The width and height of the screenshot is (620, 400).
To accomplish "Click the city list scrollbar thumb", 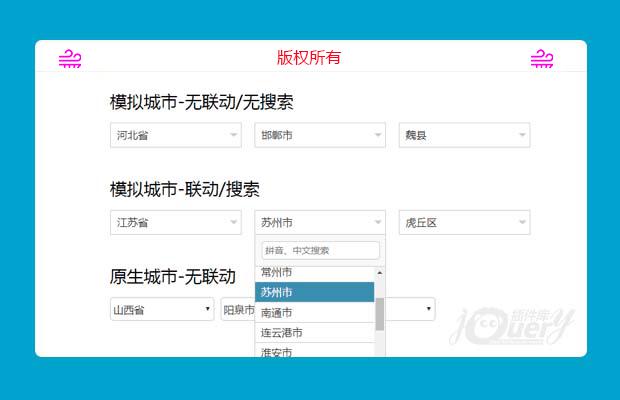I will pyautogui.click(x=380, y=313).
